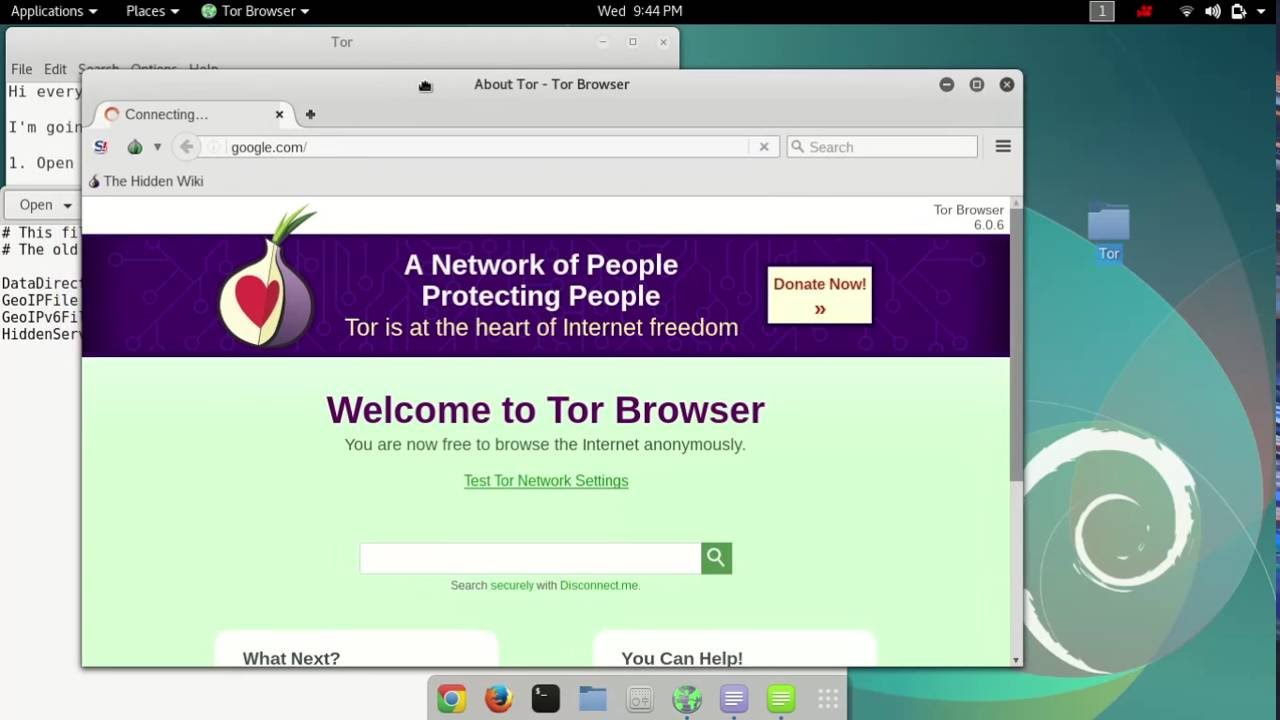This screenshot has height=720, width=1280.
Task: Click the 'Welcome to Tor Browser' heading
Action: (x=545, y=410)
